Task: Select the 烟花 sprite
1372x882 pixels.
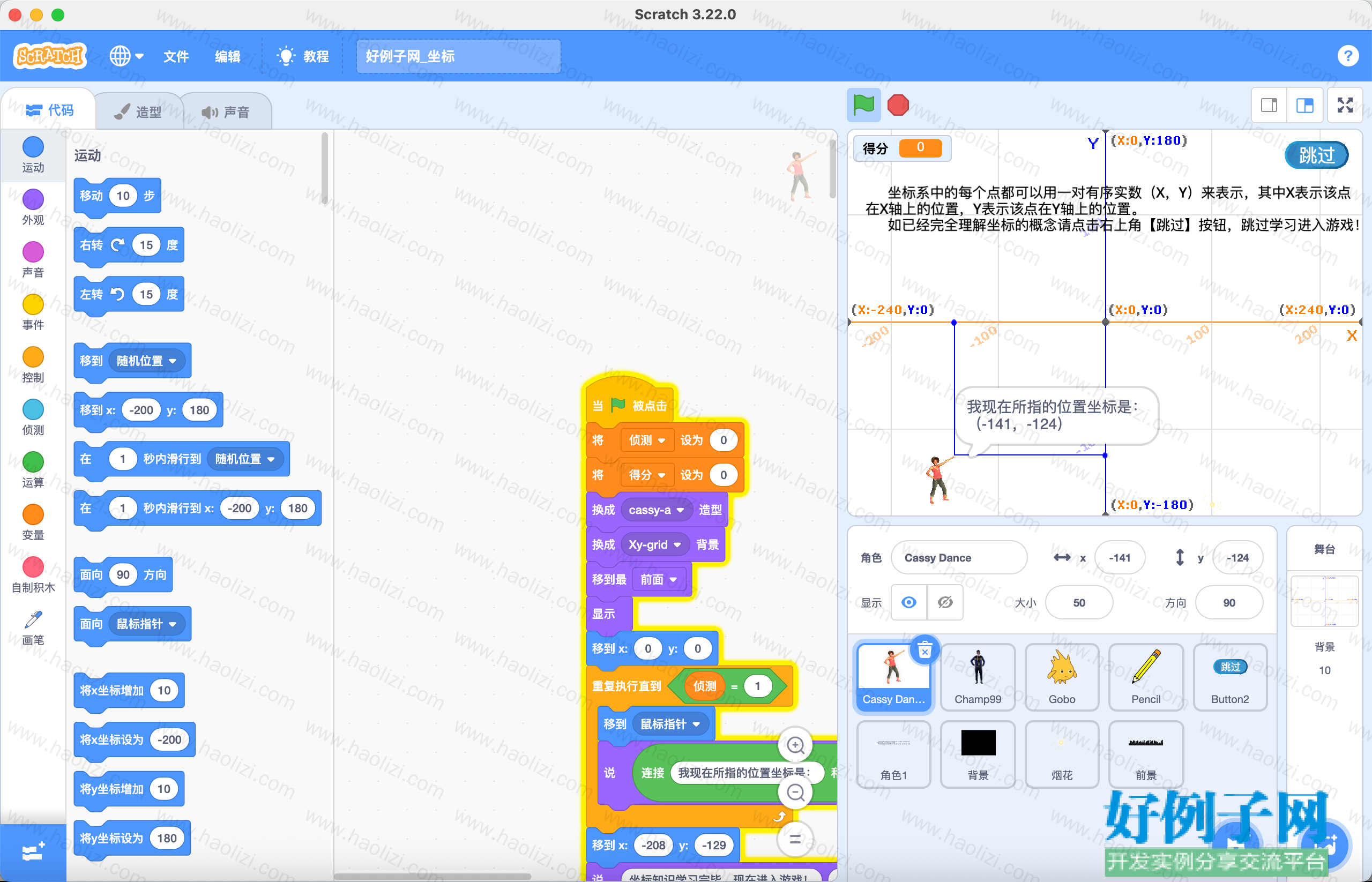Action: pos(1062,754)
